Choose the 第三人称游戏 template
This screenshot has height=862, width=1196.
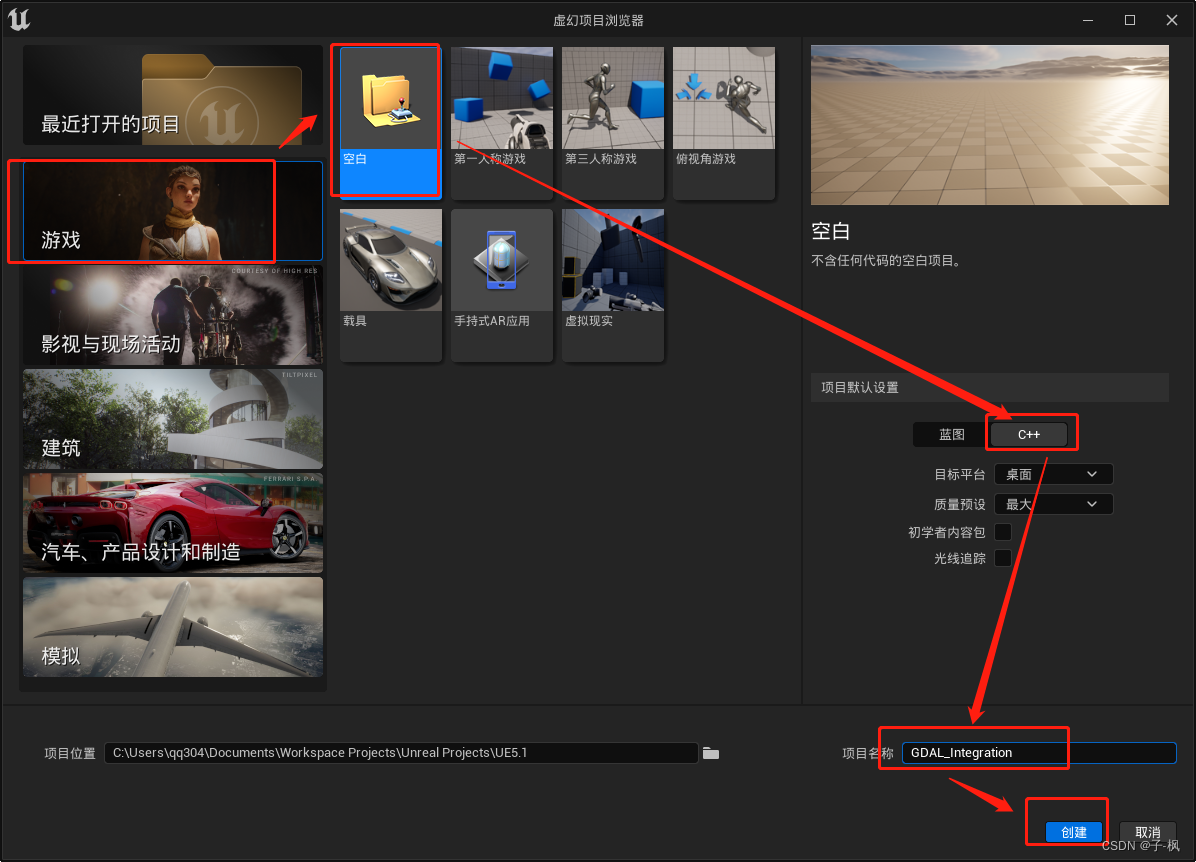(x=612, y=122)
